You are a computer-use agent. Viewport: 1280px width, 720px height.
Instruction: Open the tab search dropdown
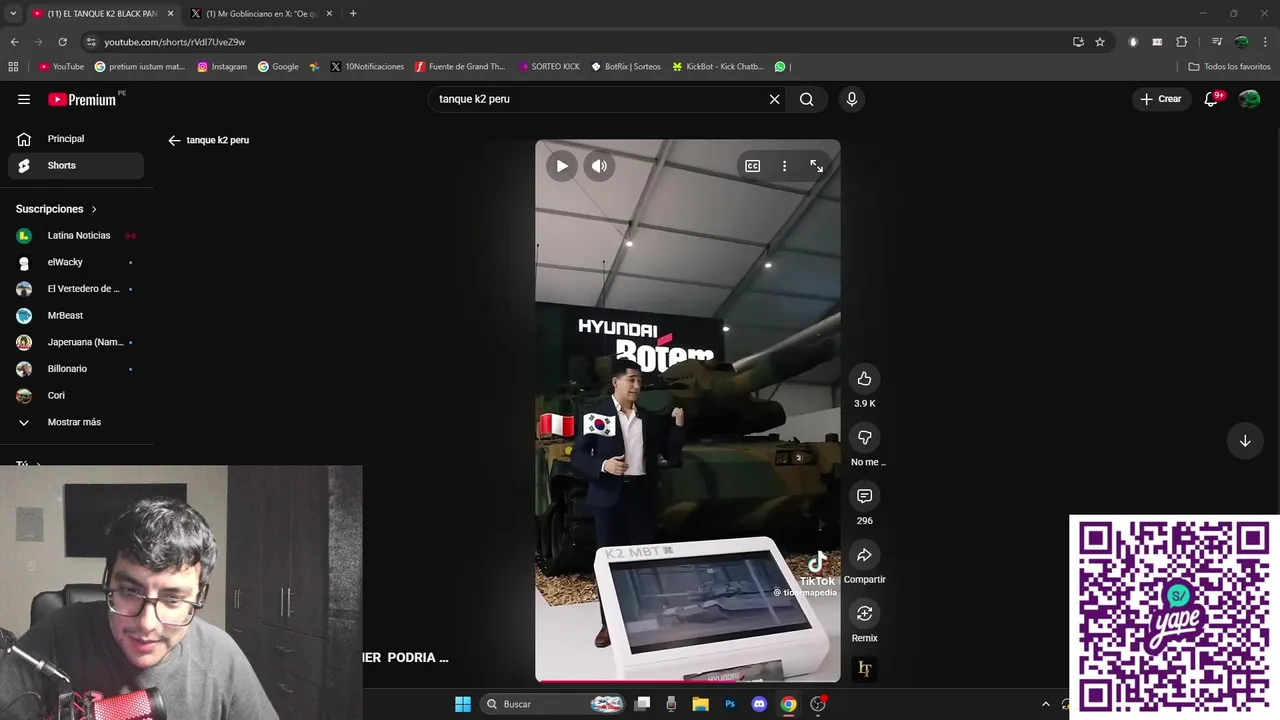pyautogui.click(x=12, y=13)
